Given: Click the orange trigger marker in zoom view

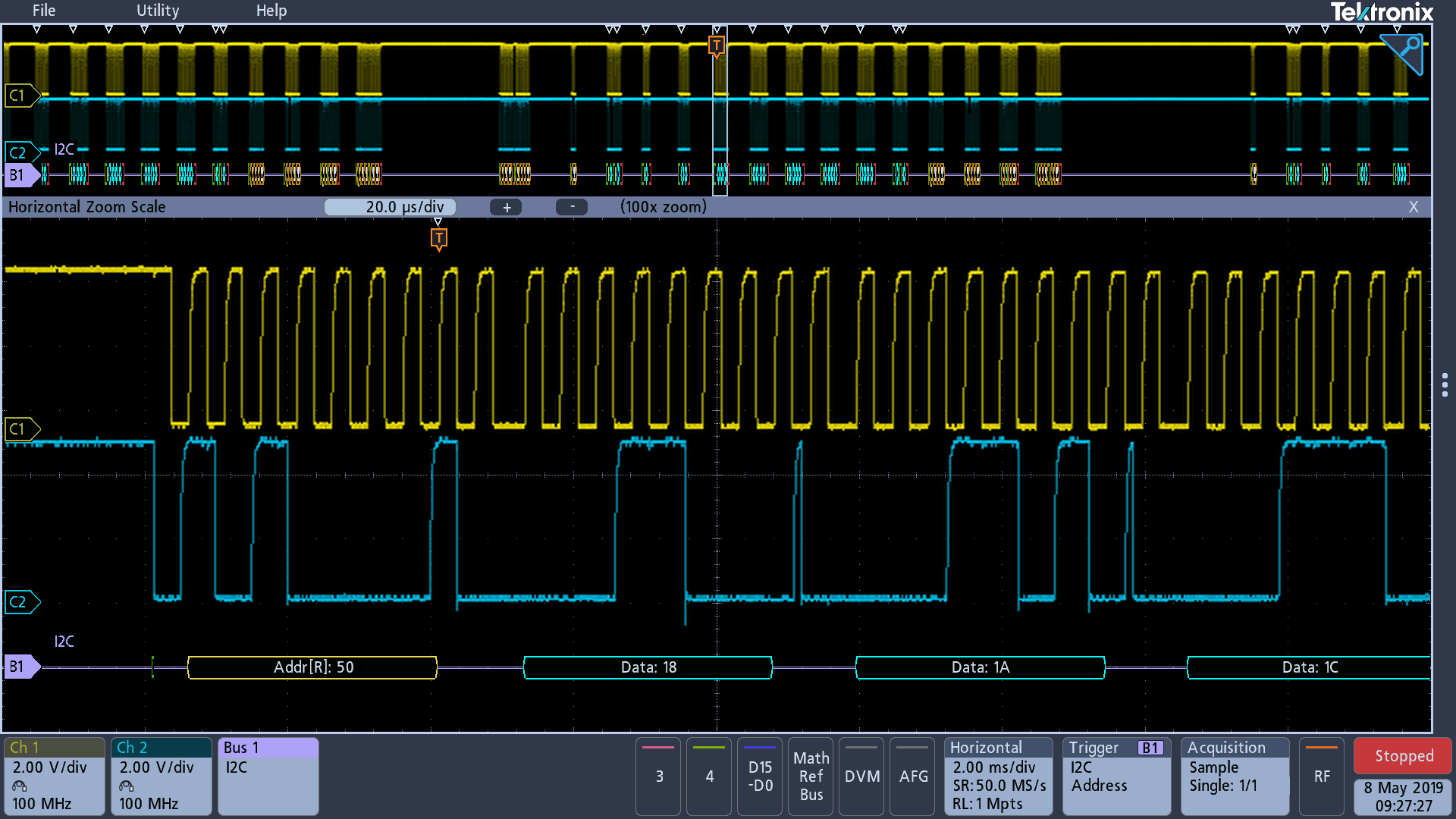Looking at the screenshot, I should pos(438,239).
